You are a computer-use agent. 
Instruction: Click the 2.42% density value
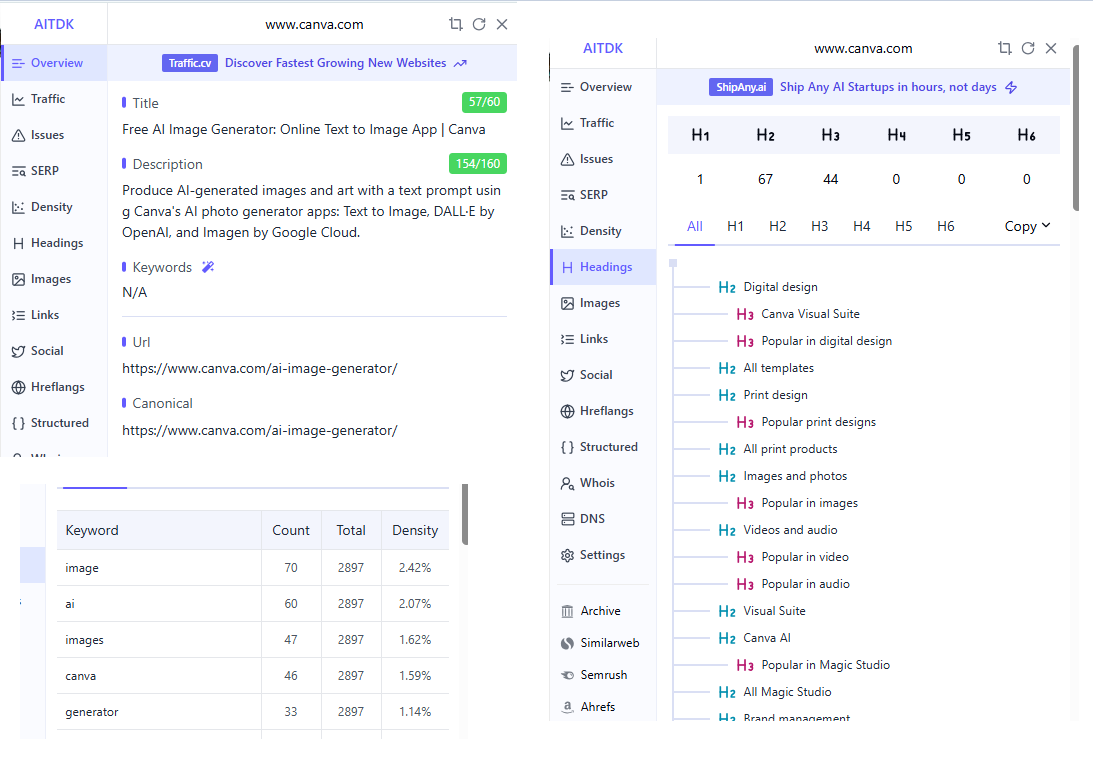(415, 568)
